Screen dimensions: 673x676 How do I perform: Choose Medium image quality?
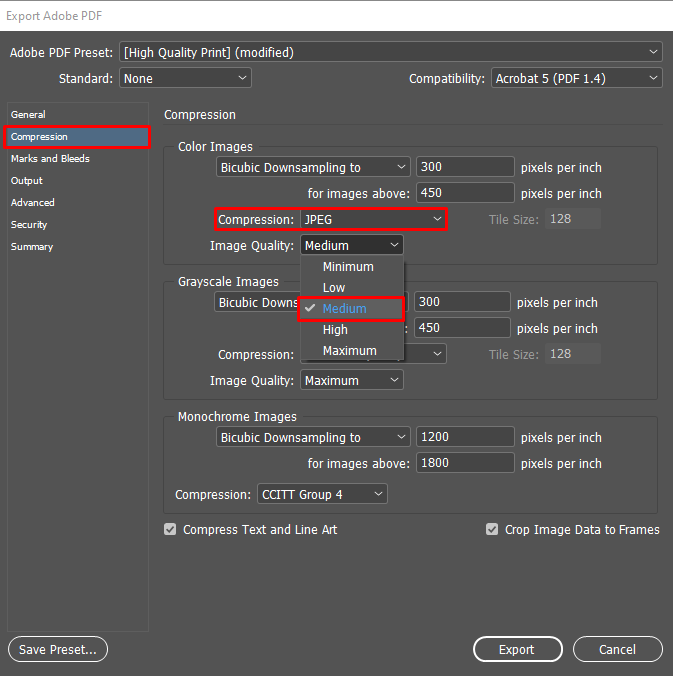pos(352,309)
